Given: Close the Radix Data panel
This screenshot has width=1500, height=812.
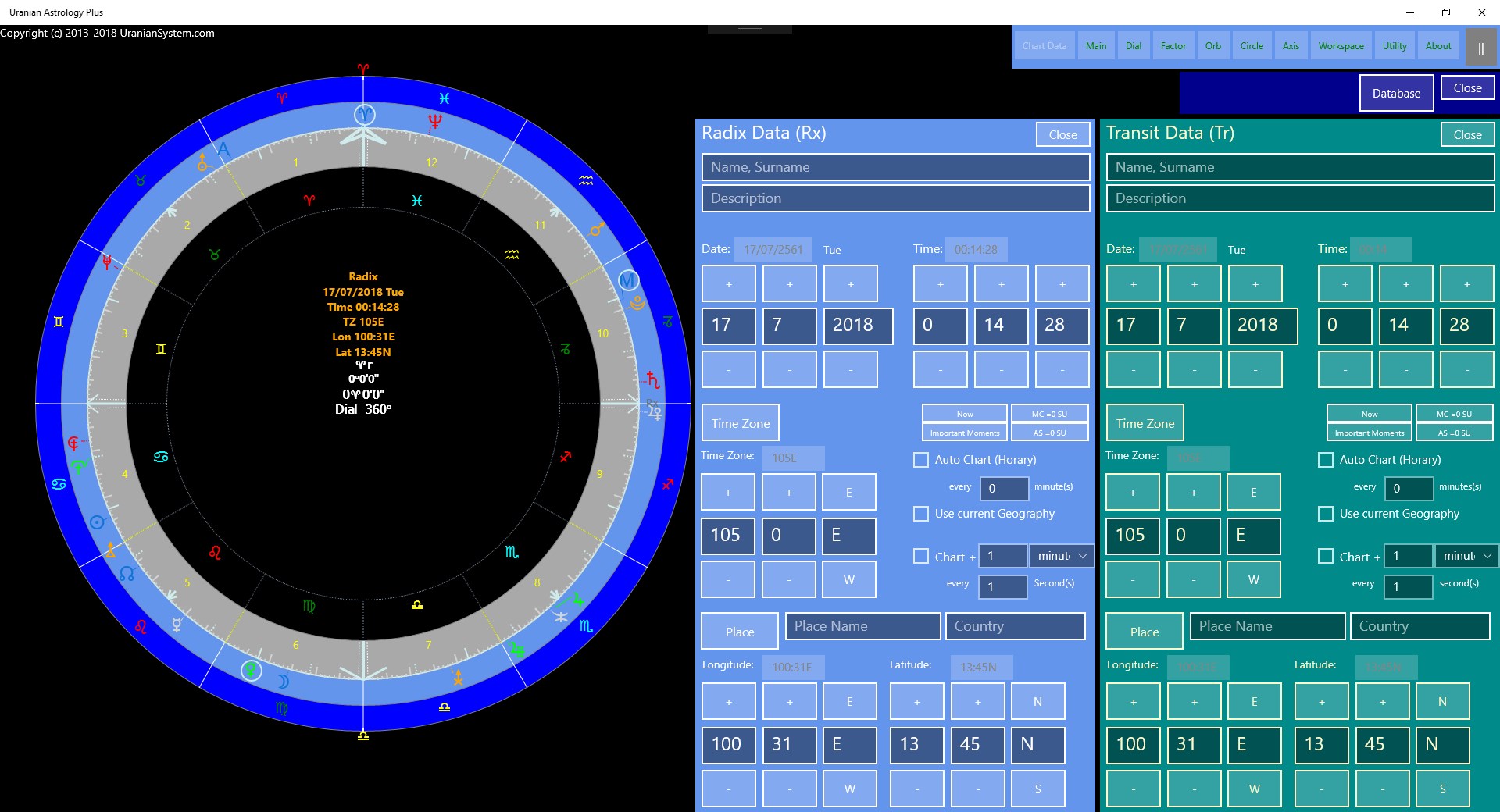Looking at the screenshot, I should tap(1063, 135).
